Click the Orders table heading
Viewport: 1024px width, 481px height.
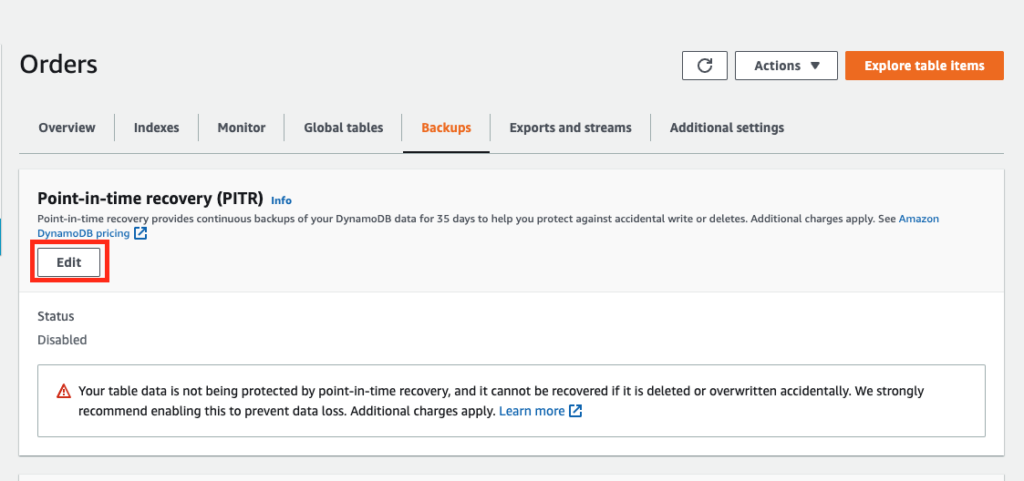59,65
